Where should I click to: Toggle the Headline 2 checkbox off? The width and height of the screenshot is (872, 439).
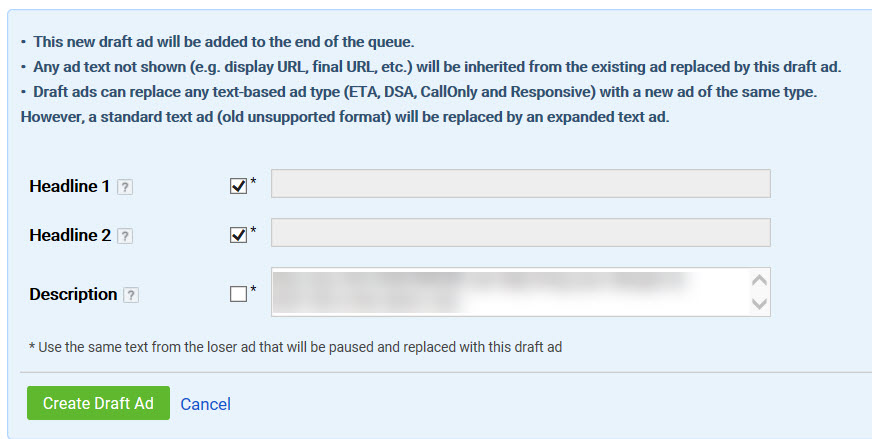(x=238, y=235)
